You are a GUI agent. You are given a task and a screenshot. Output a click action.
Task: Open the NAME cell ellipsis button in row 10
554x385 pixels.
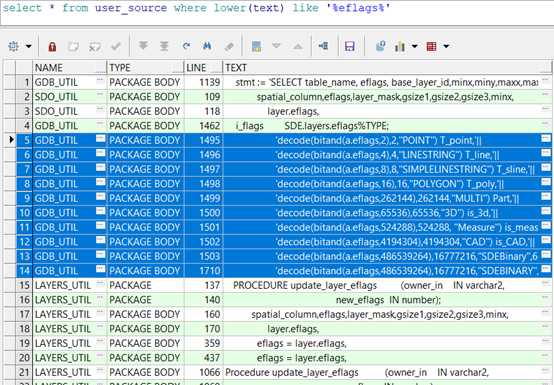101,211
